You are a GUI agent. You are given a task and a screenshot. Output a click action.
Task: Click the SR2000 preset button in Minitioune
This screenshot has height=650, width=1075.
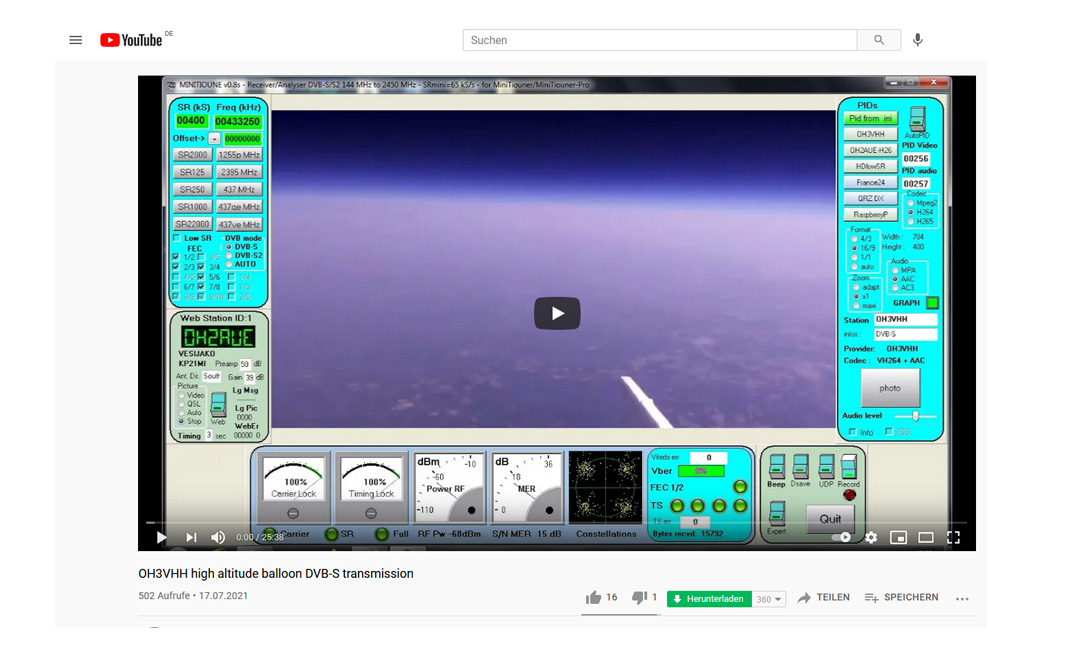click(x=192, y=155)
